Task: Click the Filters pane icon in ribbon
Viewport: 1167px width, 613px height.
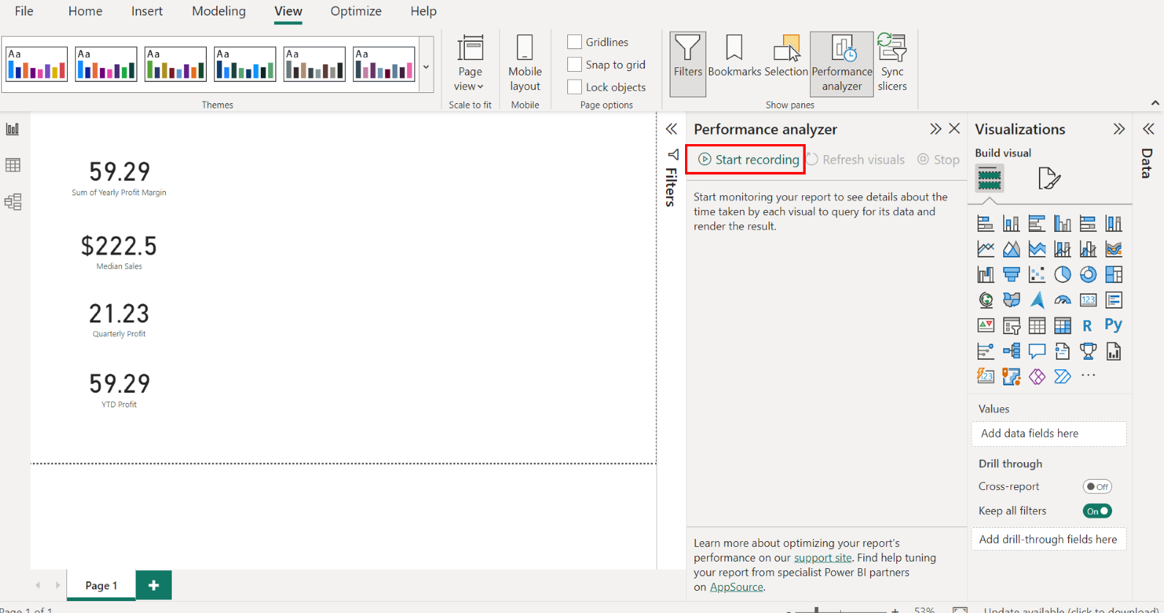Action: pos(687,63)
